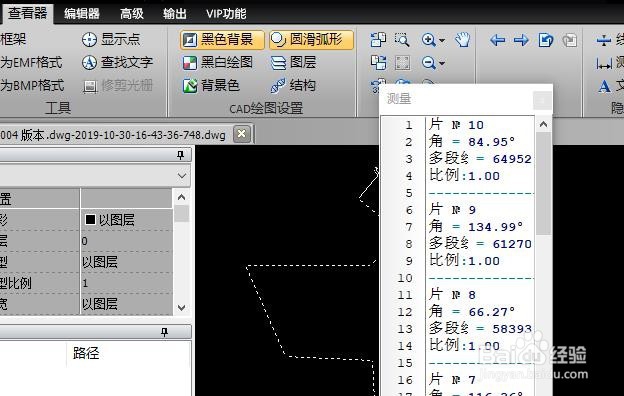Select the pan hand tool
The height and width of the screenshot is (396, 624).
click(x=463, y=40)
